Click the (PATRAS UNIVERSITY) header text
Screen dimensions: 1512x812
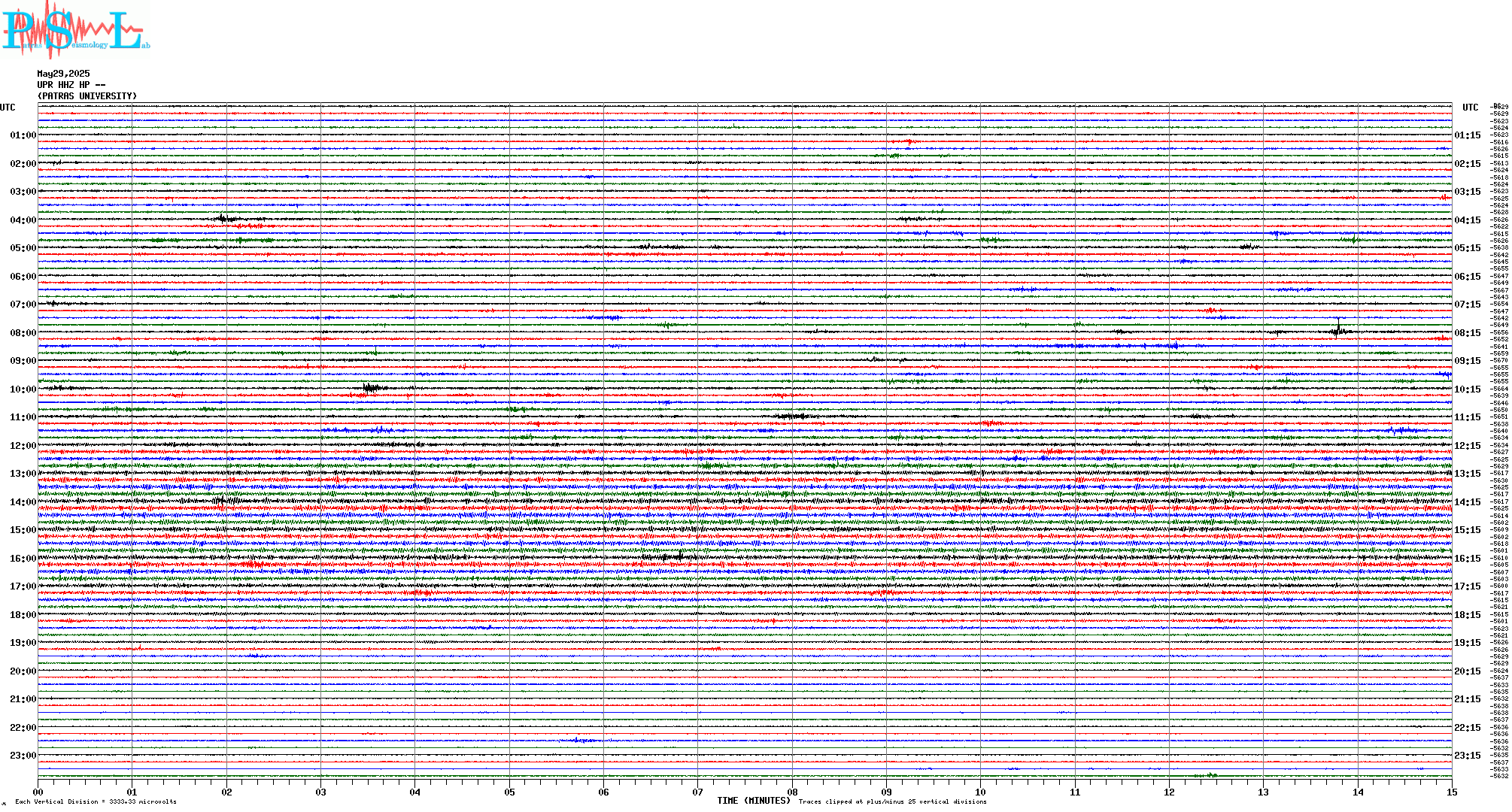pyautogui.click(x=87, y=96)
